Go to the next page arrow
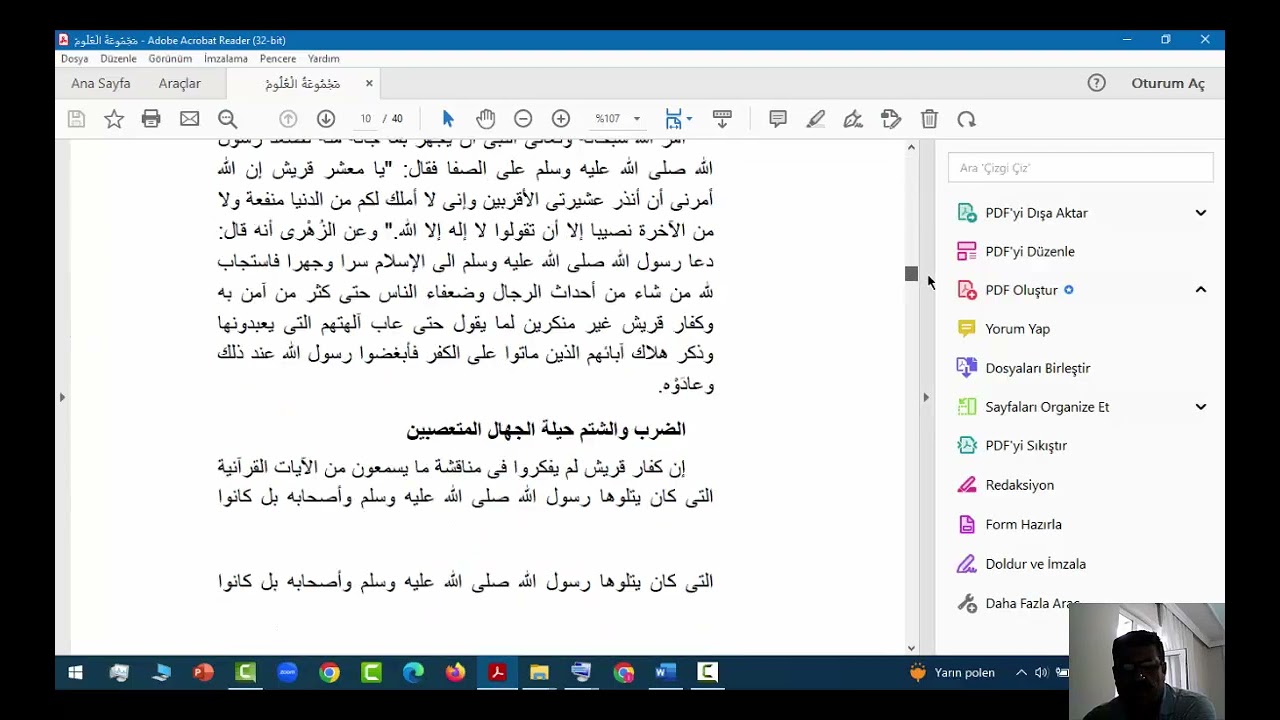The image size is (1280, 720). [x=326, y=119]
